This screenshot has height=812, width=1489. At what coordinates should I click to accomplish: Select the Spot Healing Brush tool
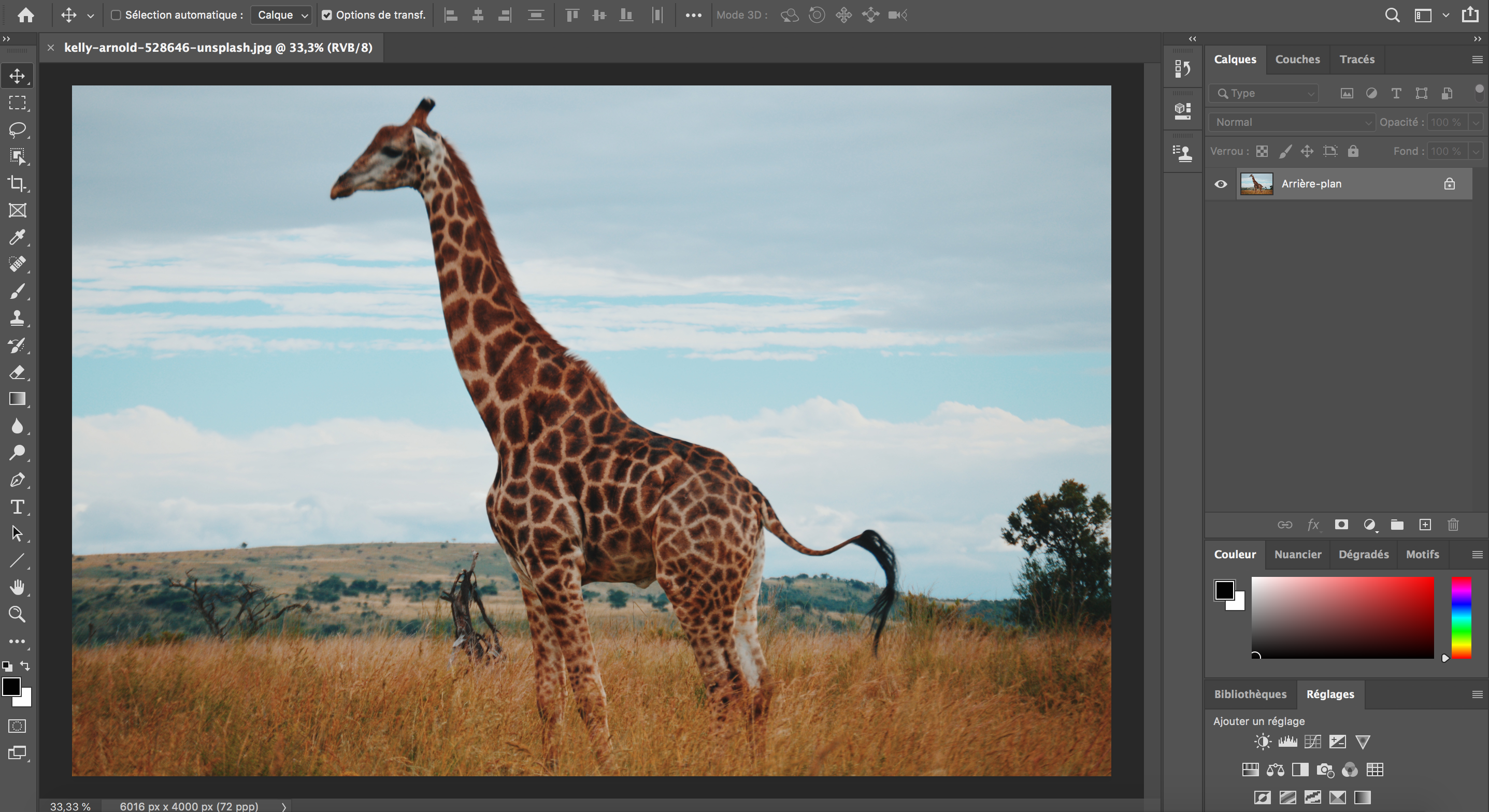17,264
